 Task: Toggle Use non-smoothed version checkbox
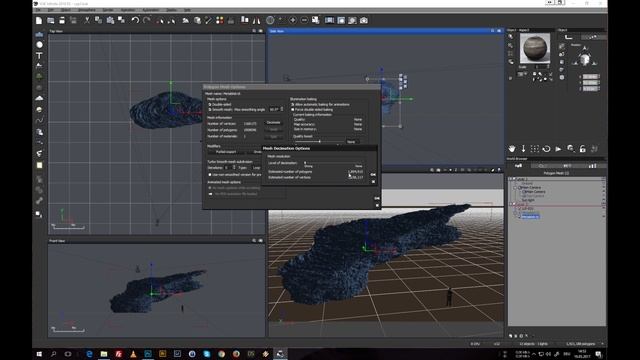[x=210, y=174]
